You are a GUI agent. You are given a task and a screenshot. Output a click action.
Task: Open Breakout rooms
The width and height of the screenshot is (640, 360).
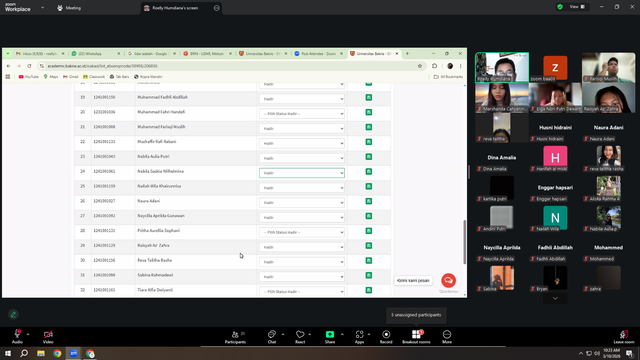(x=416, y=337)
